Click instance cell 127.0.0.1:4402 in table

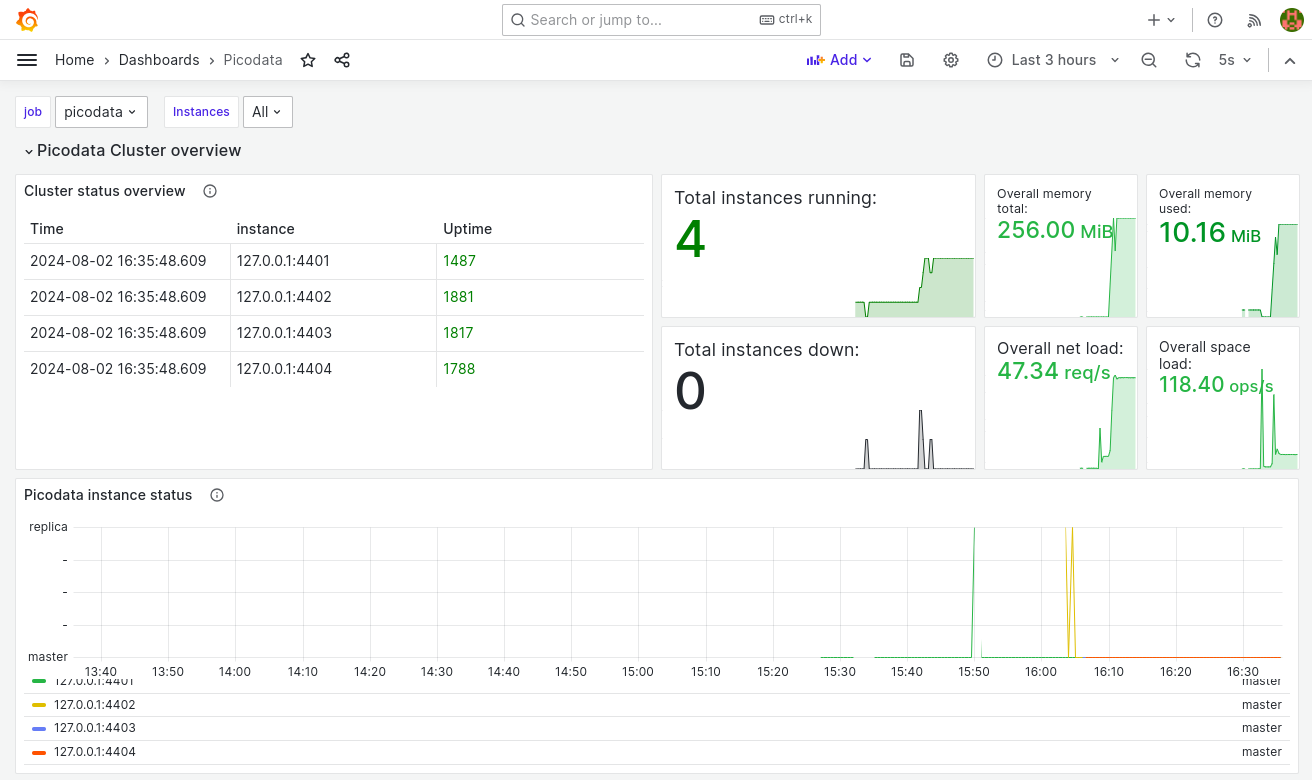(284, 297)
